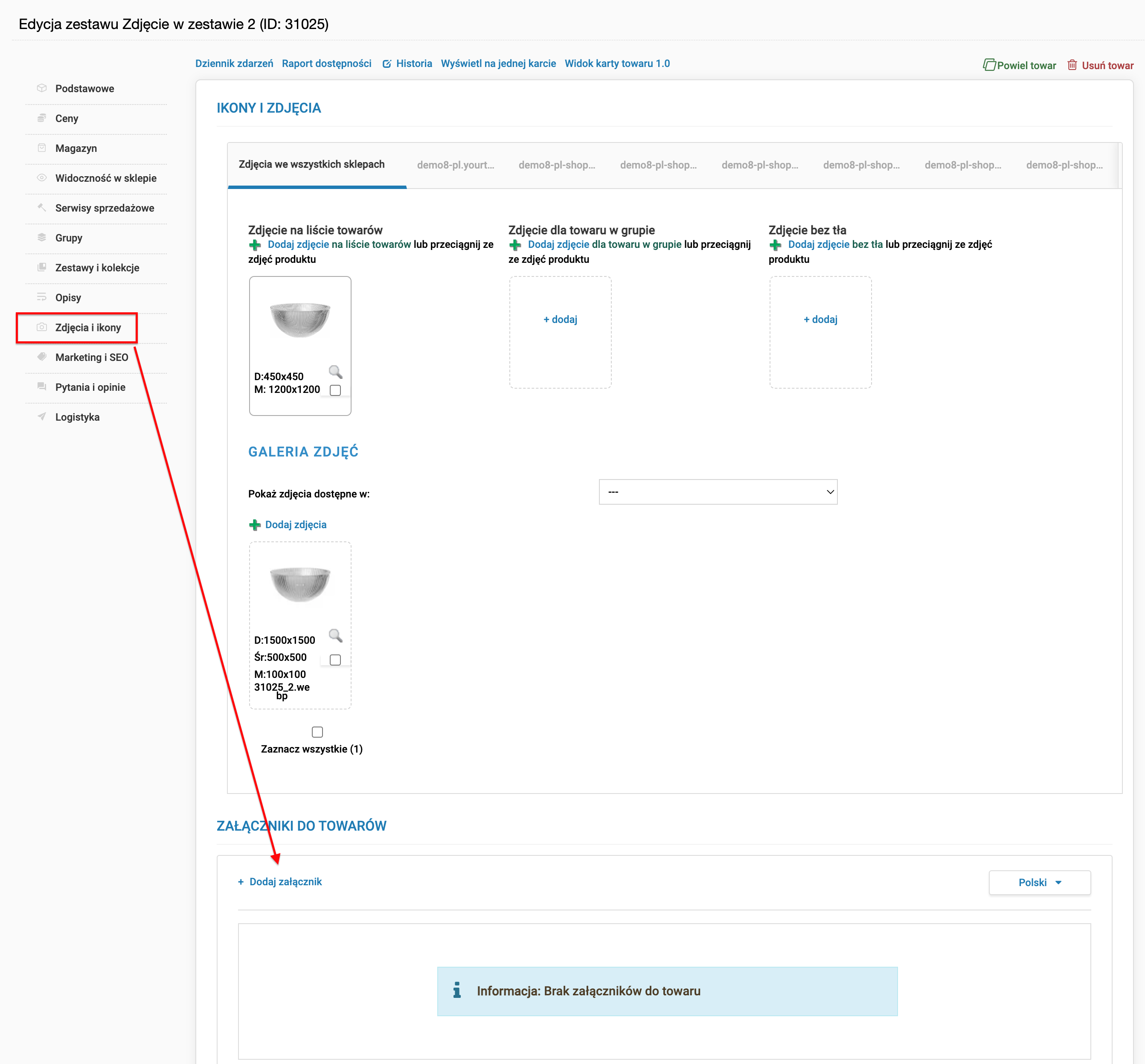Click green plus for photo without background
Screen dimensions: 1145x1064
[776, 245]
